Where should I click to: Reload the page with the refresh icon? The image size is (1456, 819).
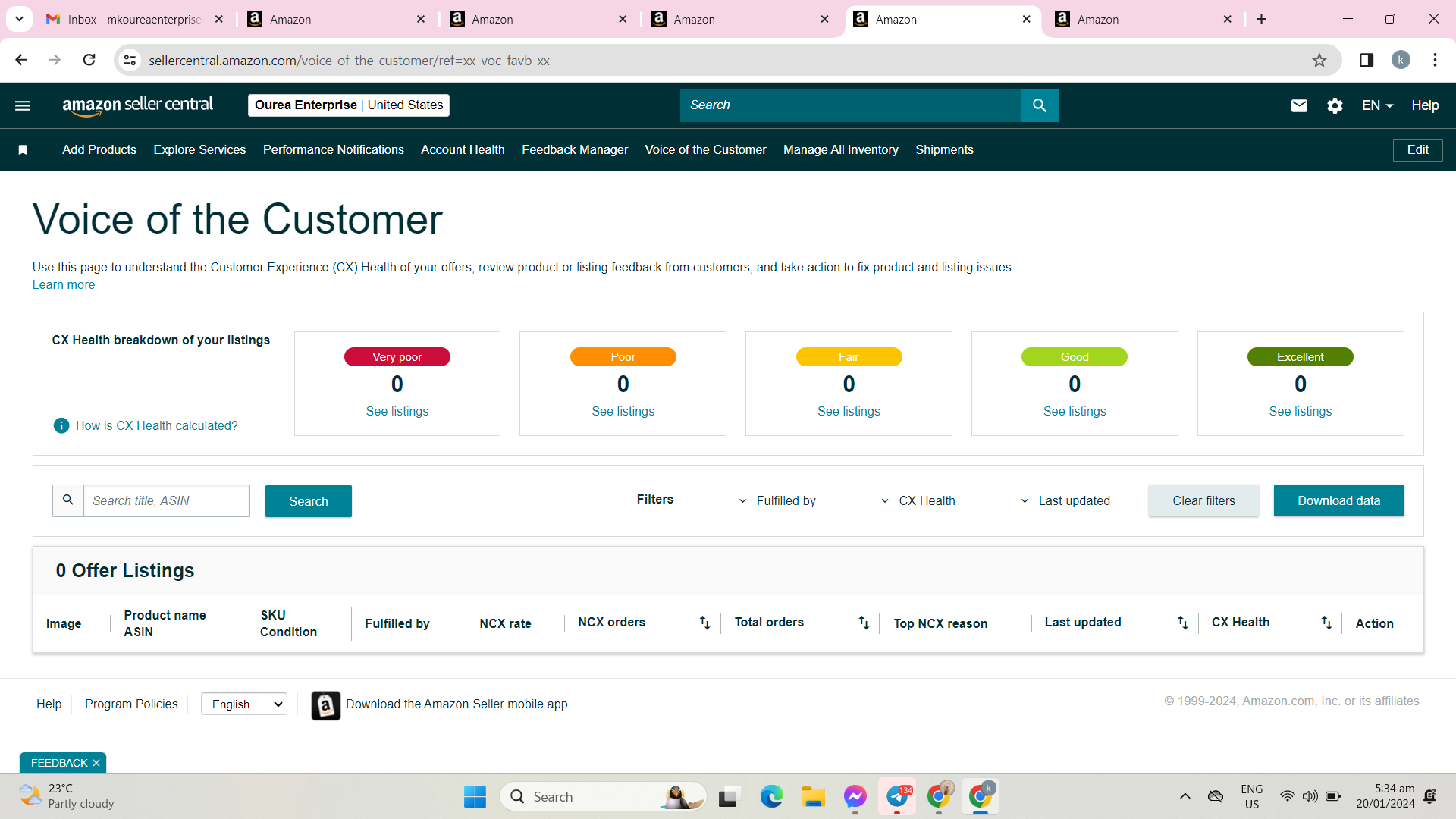tap(89, 60)
